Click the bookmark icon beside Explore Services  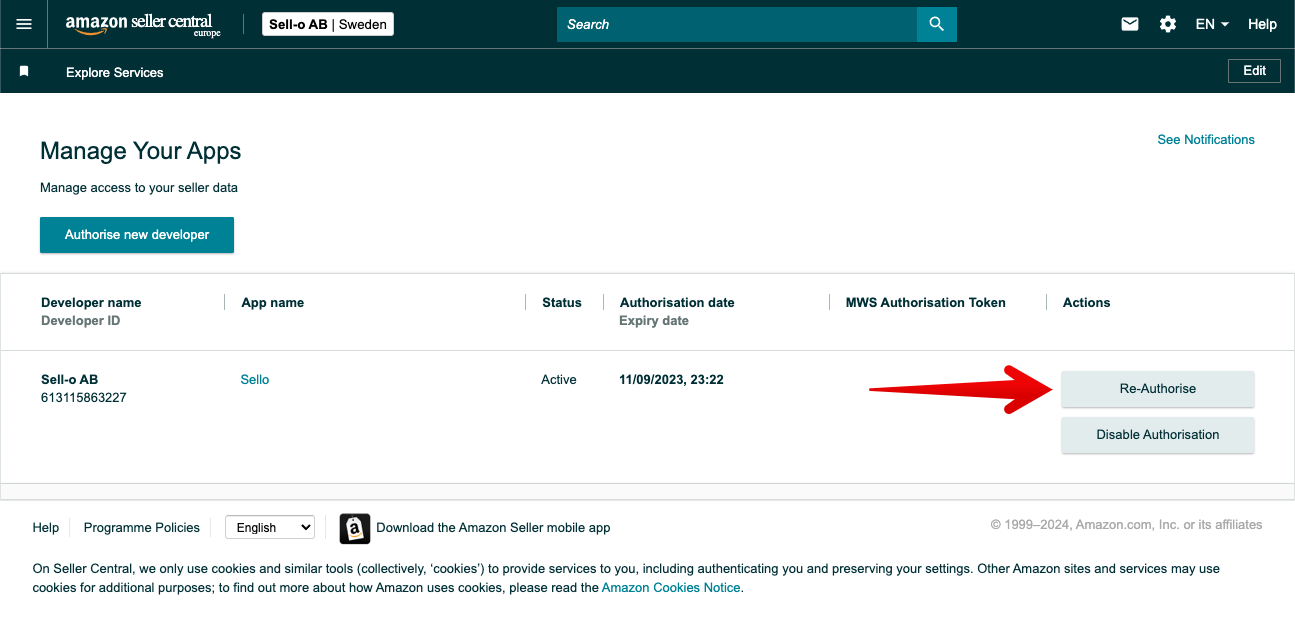[24, 72]
